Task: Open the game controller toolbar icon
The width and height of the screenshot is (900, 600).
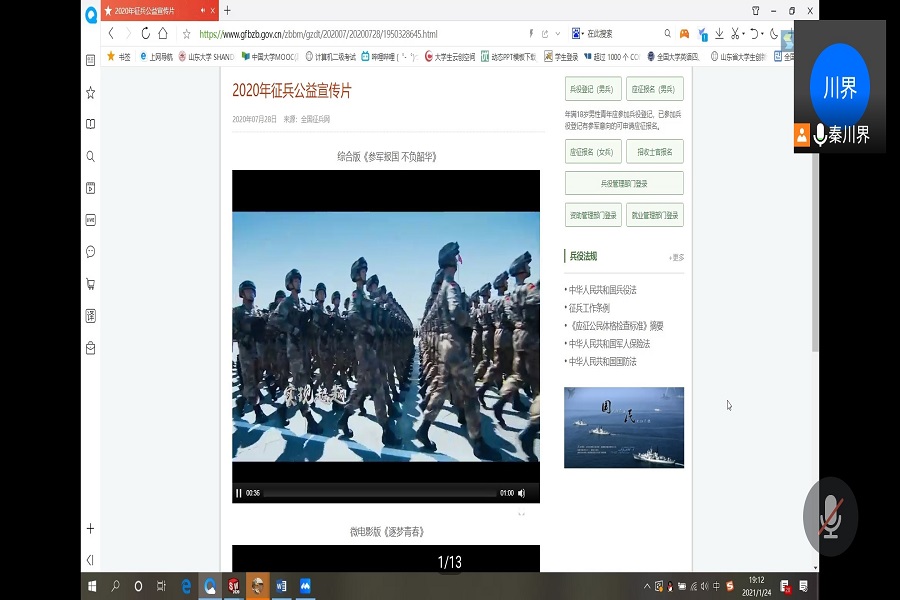Action: click(x=684, y=34)
